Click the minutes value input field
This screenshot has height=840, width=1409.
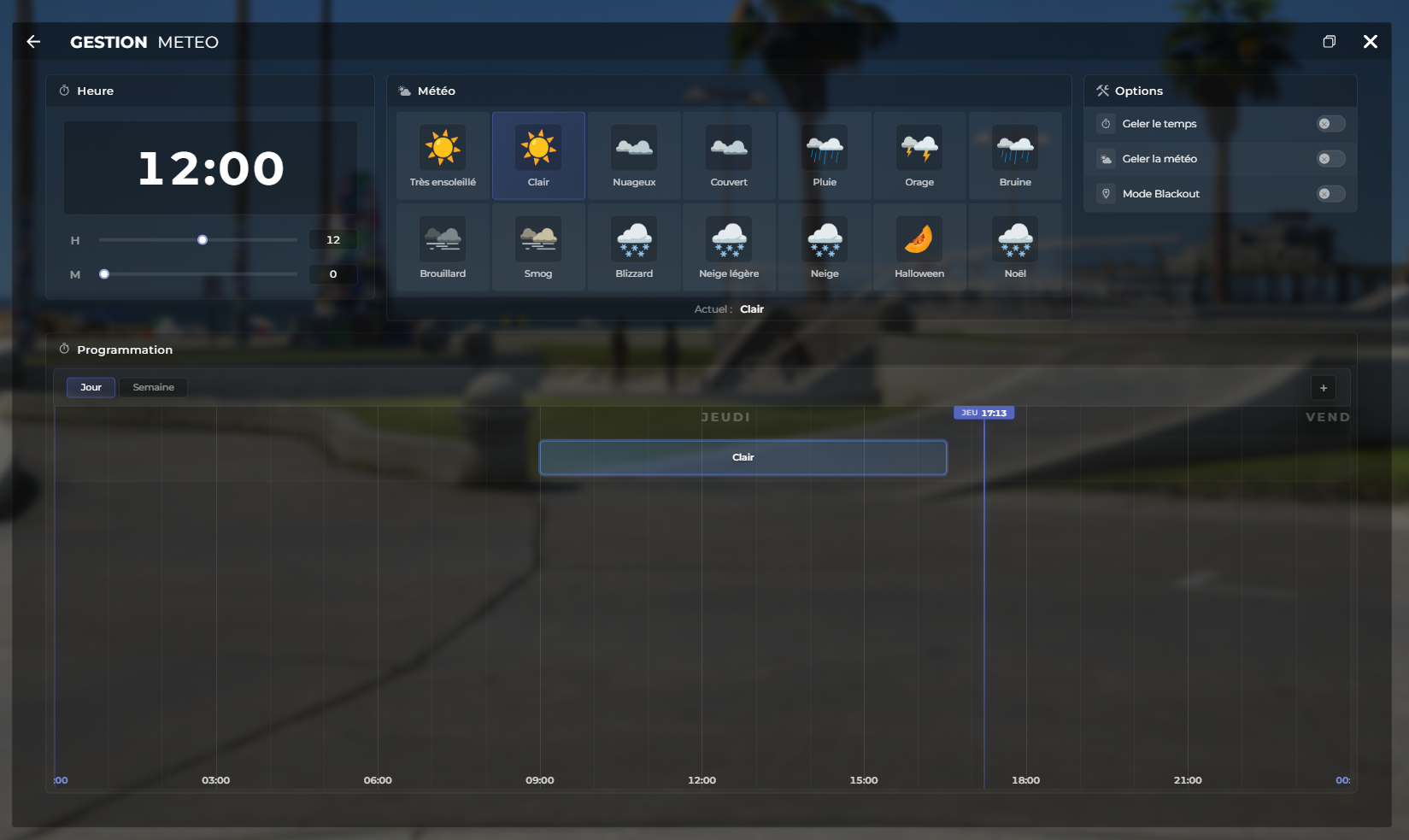pos(333,274)
